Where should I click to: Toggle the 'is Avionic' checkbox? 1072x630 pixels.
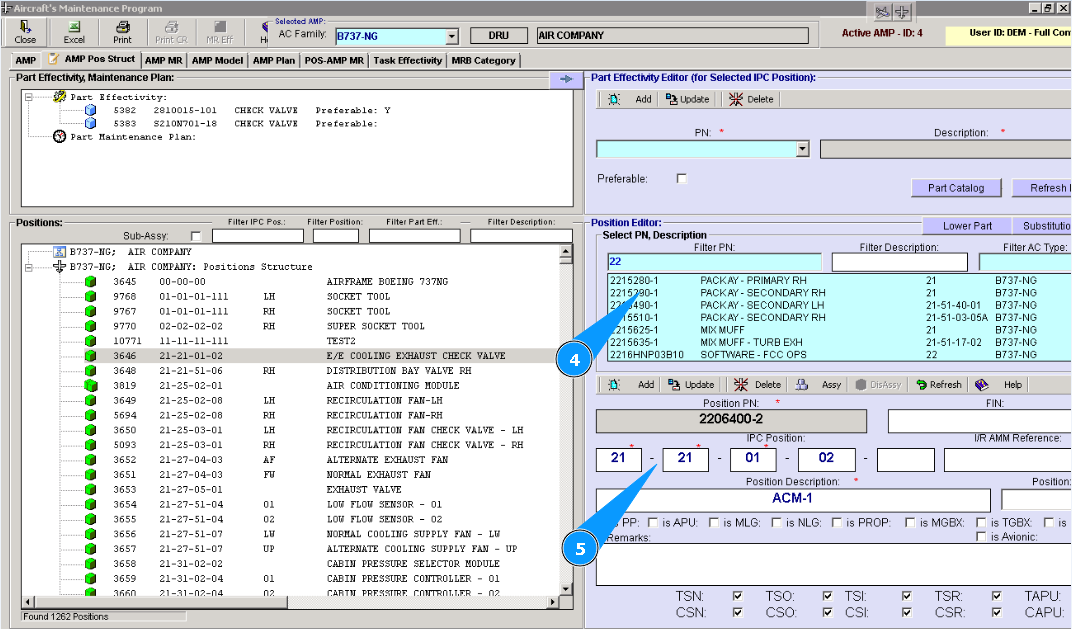pos(981,537)
